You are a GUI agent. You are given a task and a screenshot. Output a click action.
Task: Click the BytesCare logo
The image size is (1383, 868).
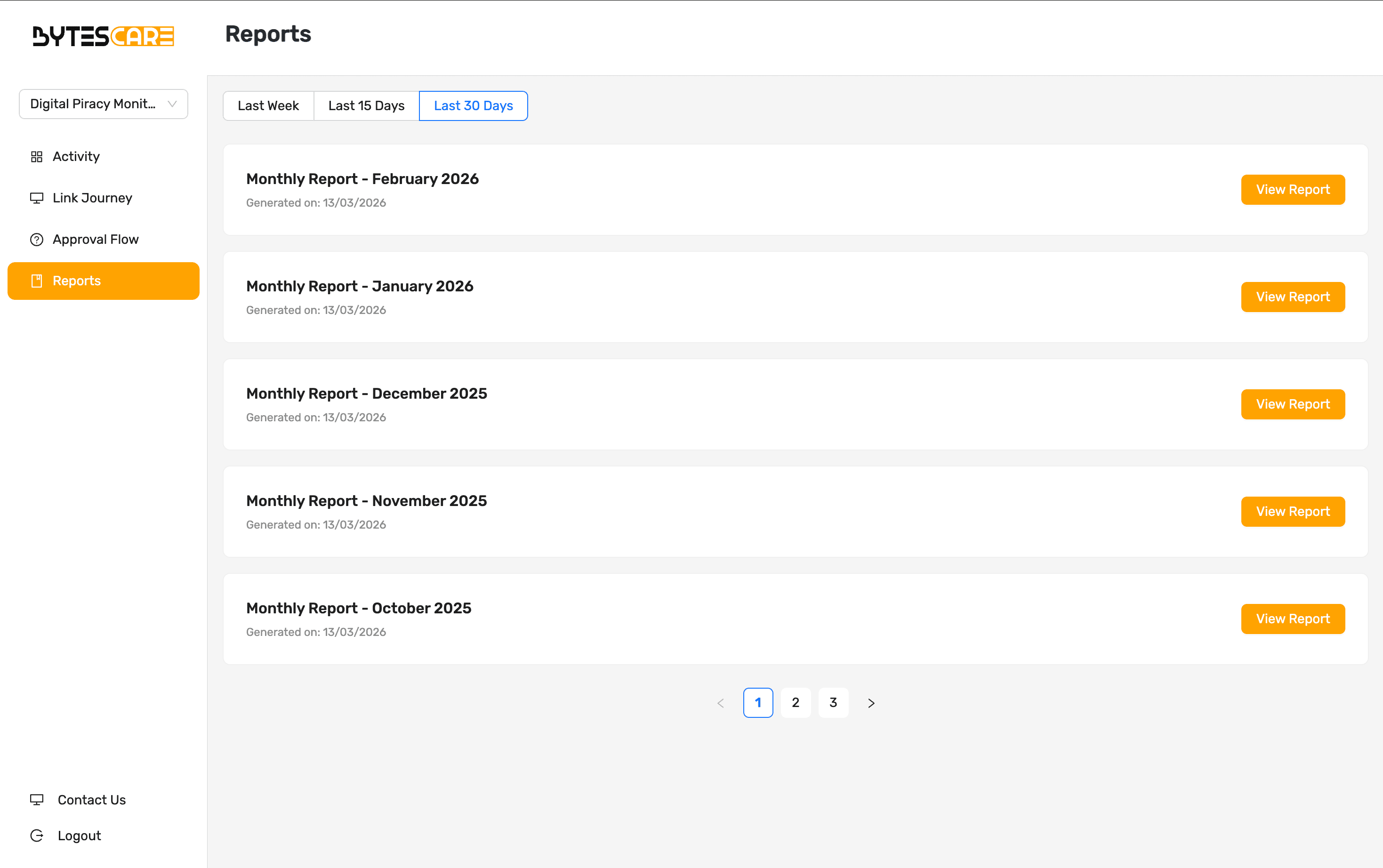pos(104,36)
